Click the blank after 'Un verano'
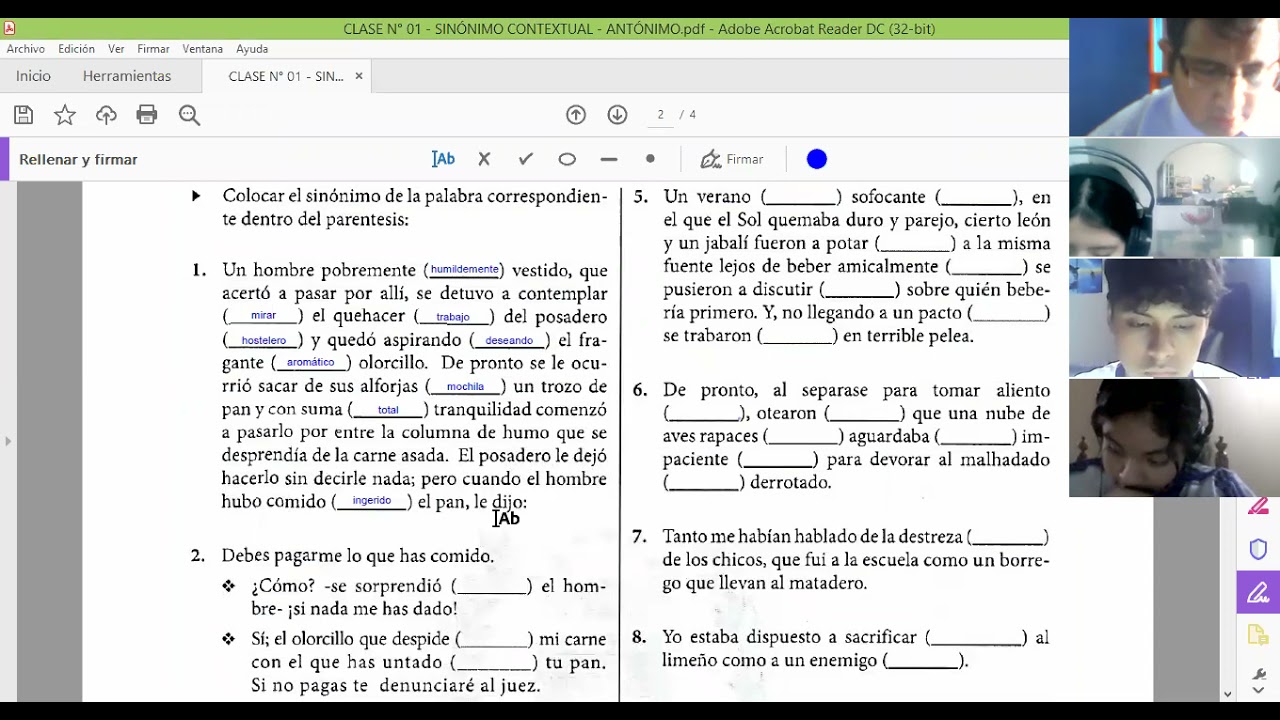The width and height of the screenshot is (1280, 720). point(800,198)
